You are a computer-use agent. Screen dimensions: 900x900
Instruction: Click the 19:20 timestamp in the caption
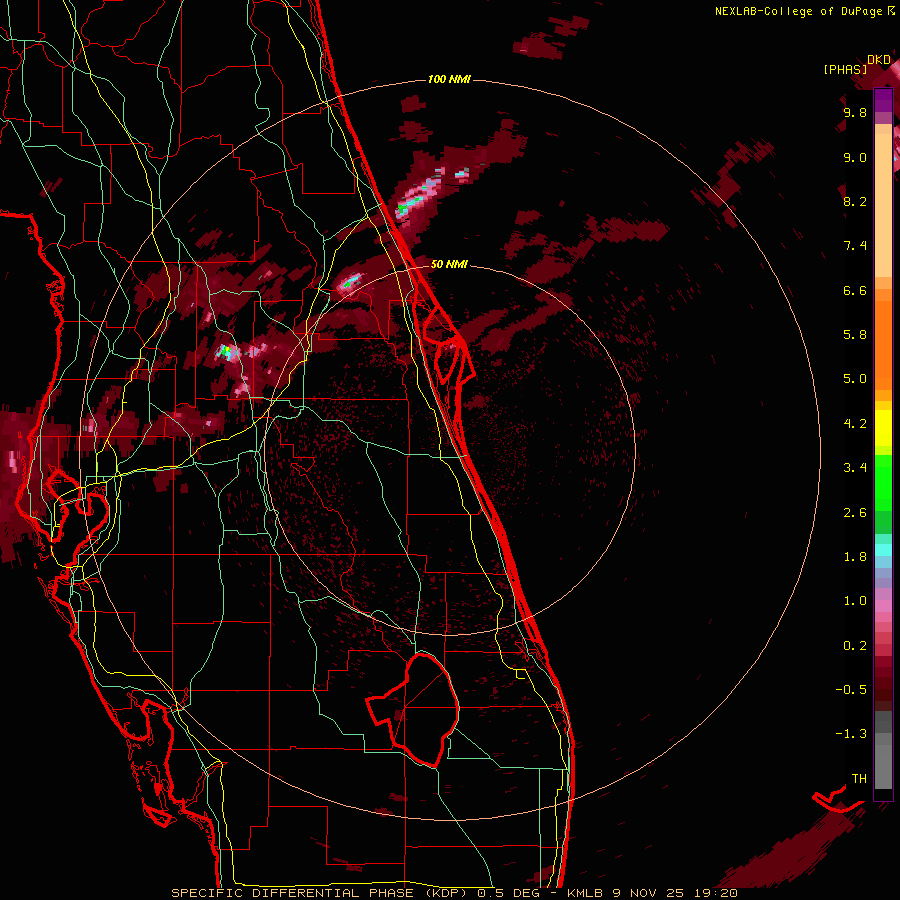[715, 893]
